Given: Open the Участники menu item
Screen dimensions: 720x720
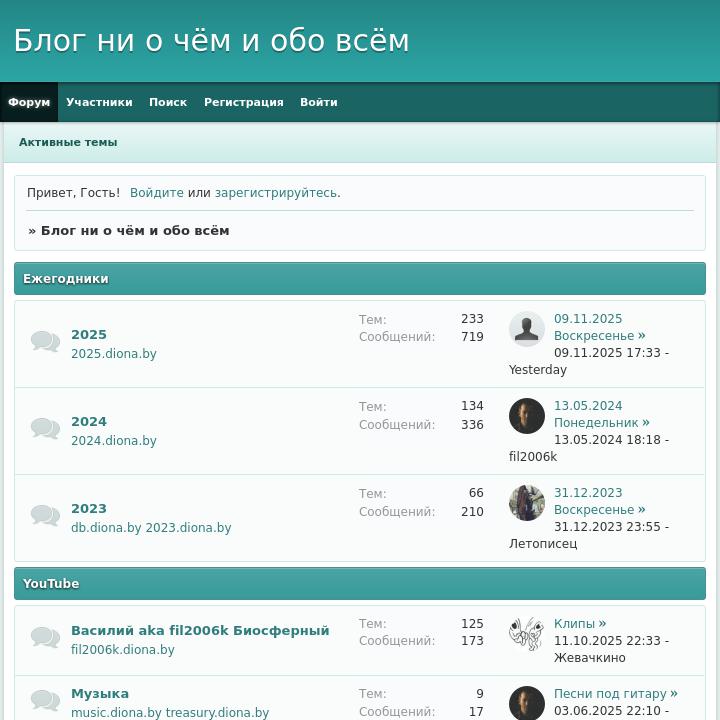Looking at the screenshot, I should (99, 102).
